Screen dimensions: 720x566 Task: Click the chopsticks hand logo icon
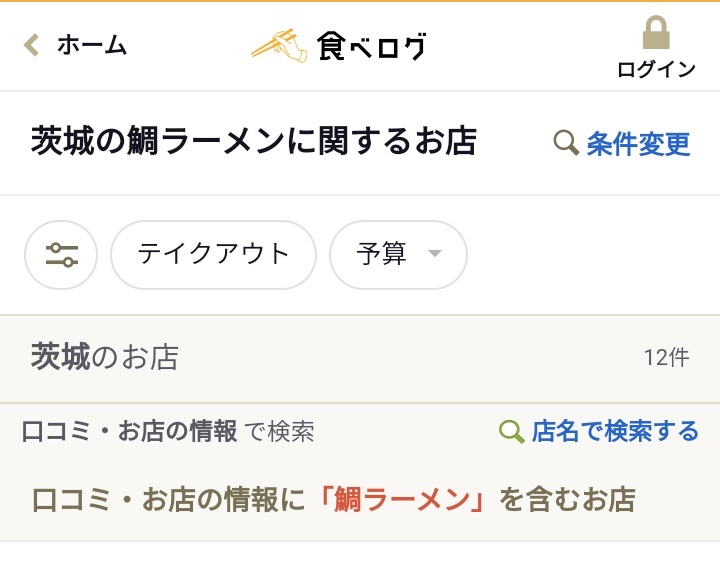pyautogui.click(x=279, y=45)
